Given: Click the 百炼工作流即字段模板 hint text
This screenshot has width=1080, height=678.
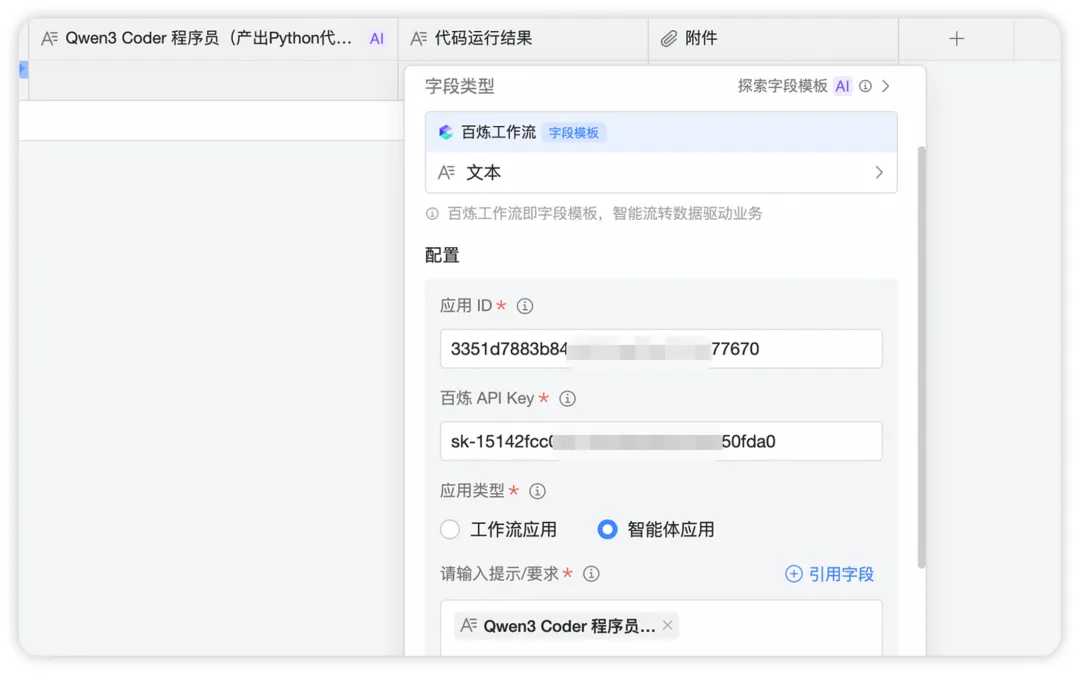Looking at the screenshot, I should click(x=605, y=214).
